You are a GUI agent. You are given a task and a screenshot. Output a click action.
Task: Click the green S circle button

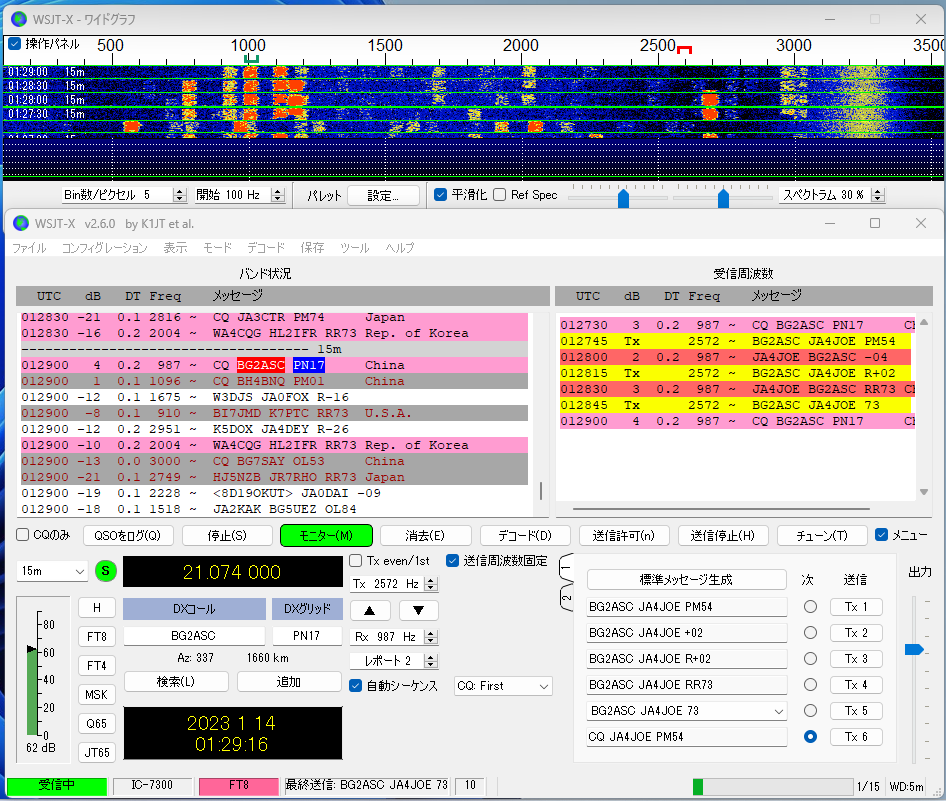[x=106, y=571]
